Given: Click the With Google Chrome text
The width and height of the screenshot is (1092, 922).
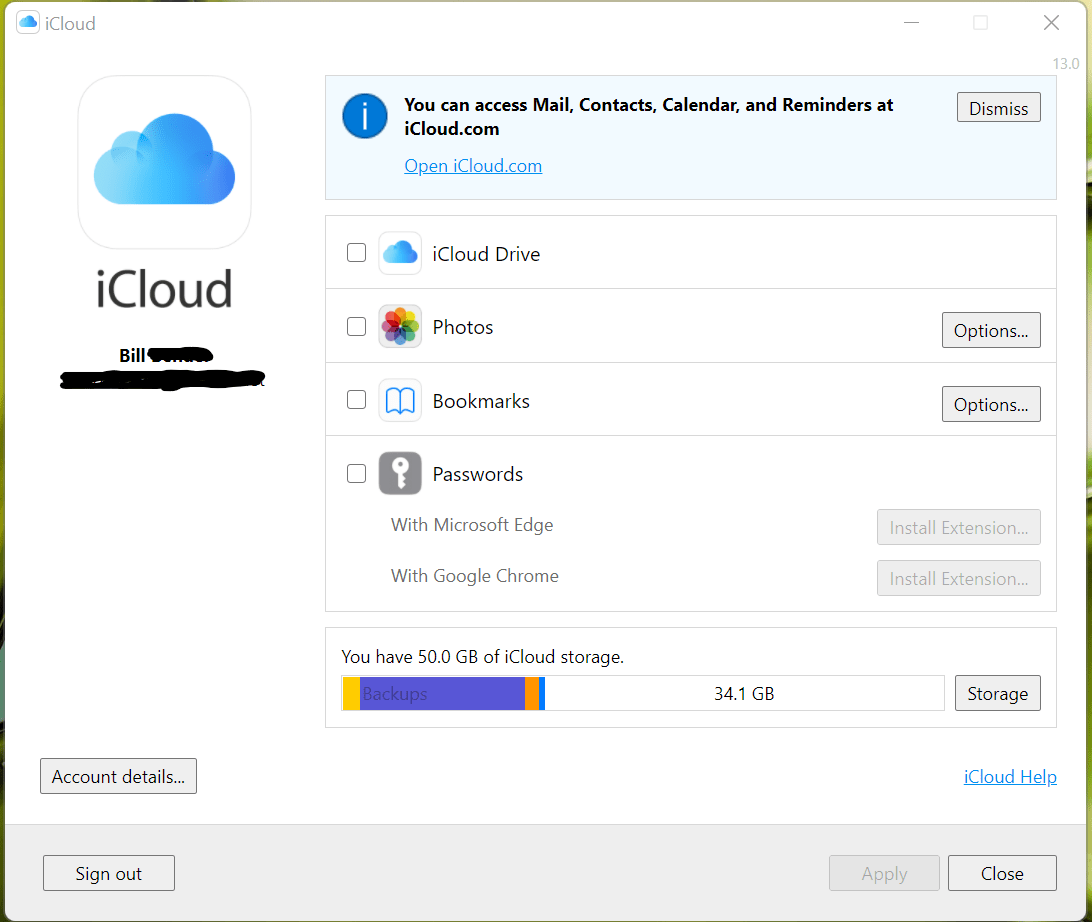Looking at the screenshot, I should click(x=475, y=576).
